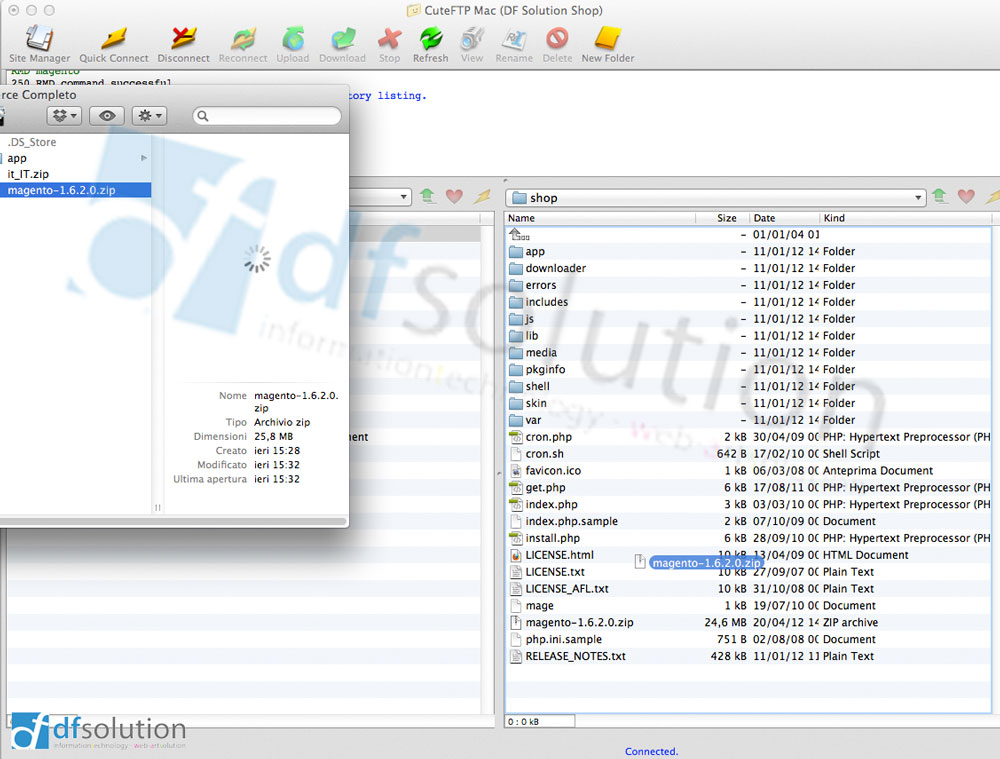Sort remote files by Kind column

click(x=905, y=218)
